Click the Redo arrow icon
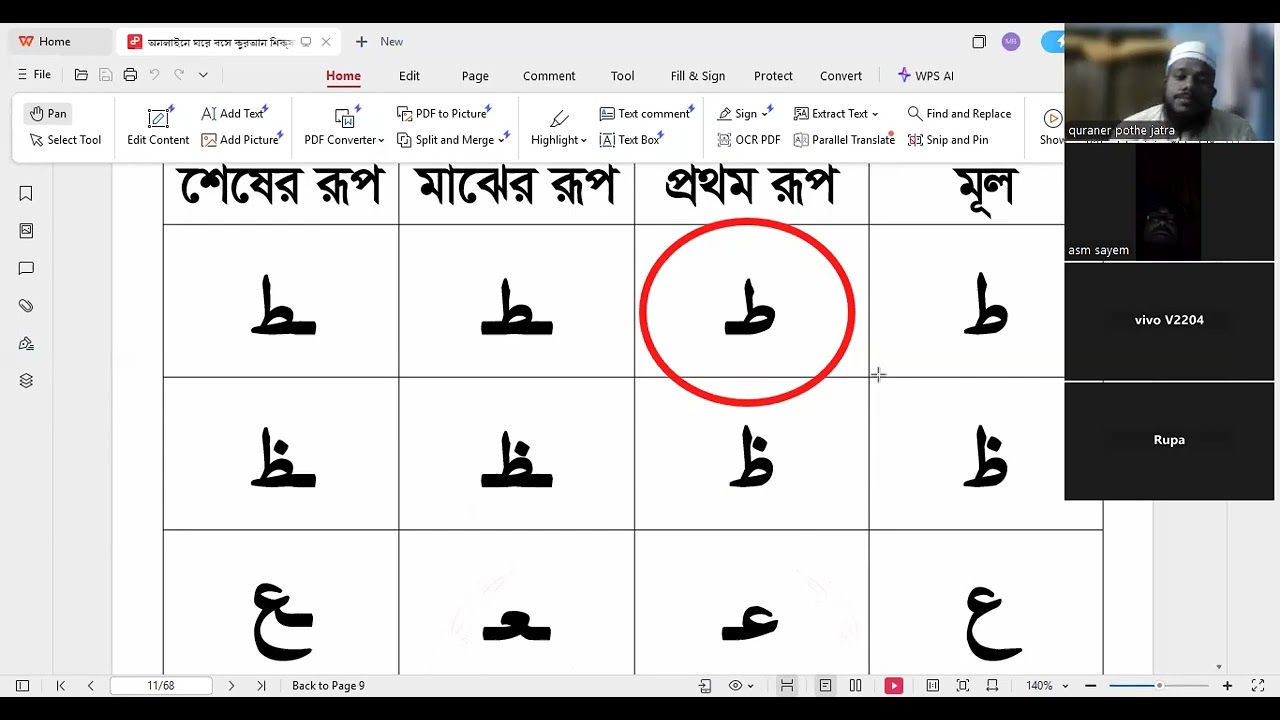The image size is (1280, 720). pos(179,75)
